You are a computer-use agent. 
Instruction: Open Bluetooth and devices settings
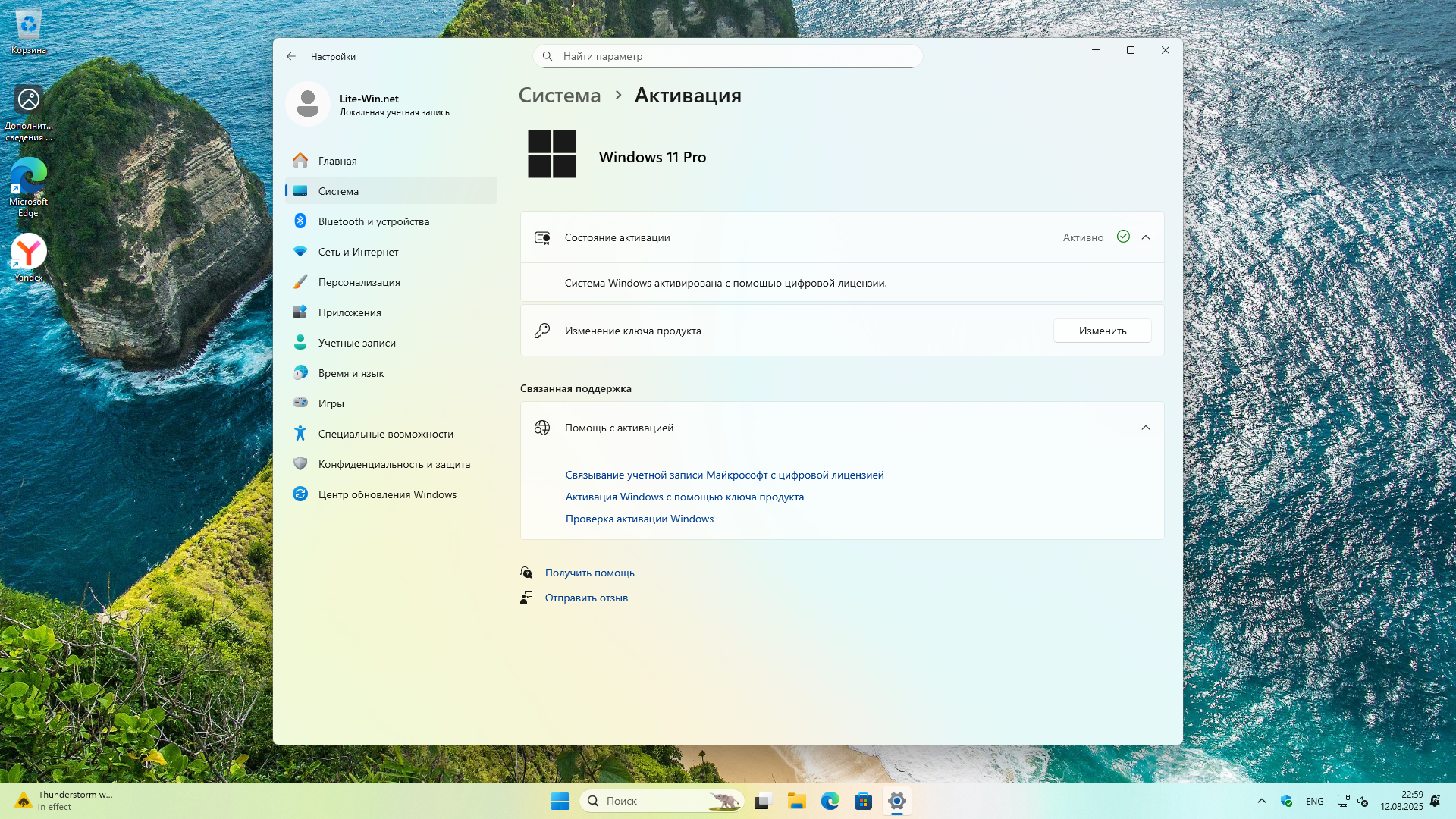tap(373, 221)
